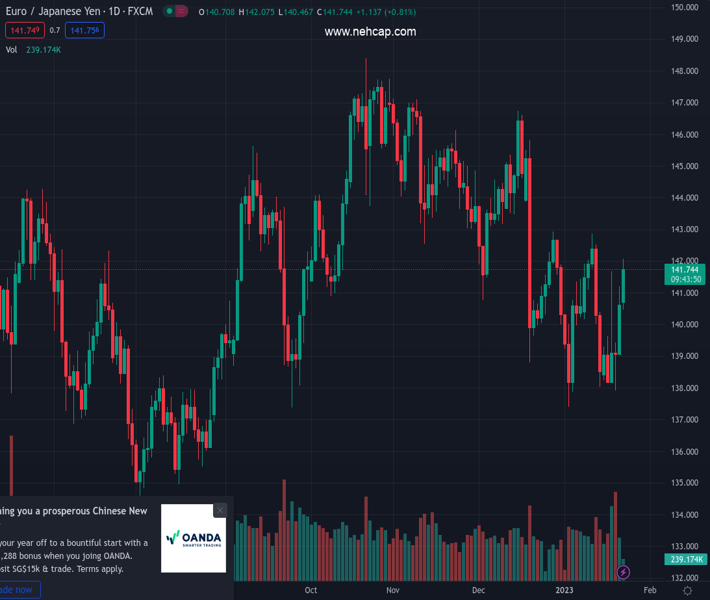Image resolution: width=710 pixels, height=600 pixels.
Task: Click the OANDA logo thumbnail
Action: [x=194, y=538]
